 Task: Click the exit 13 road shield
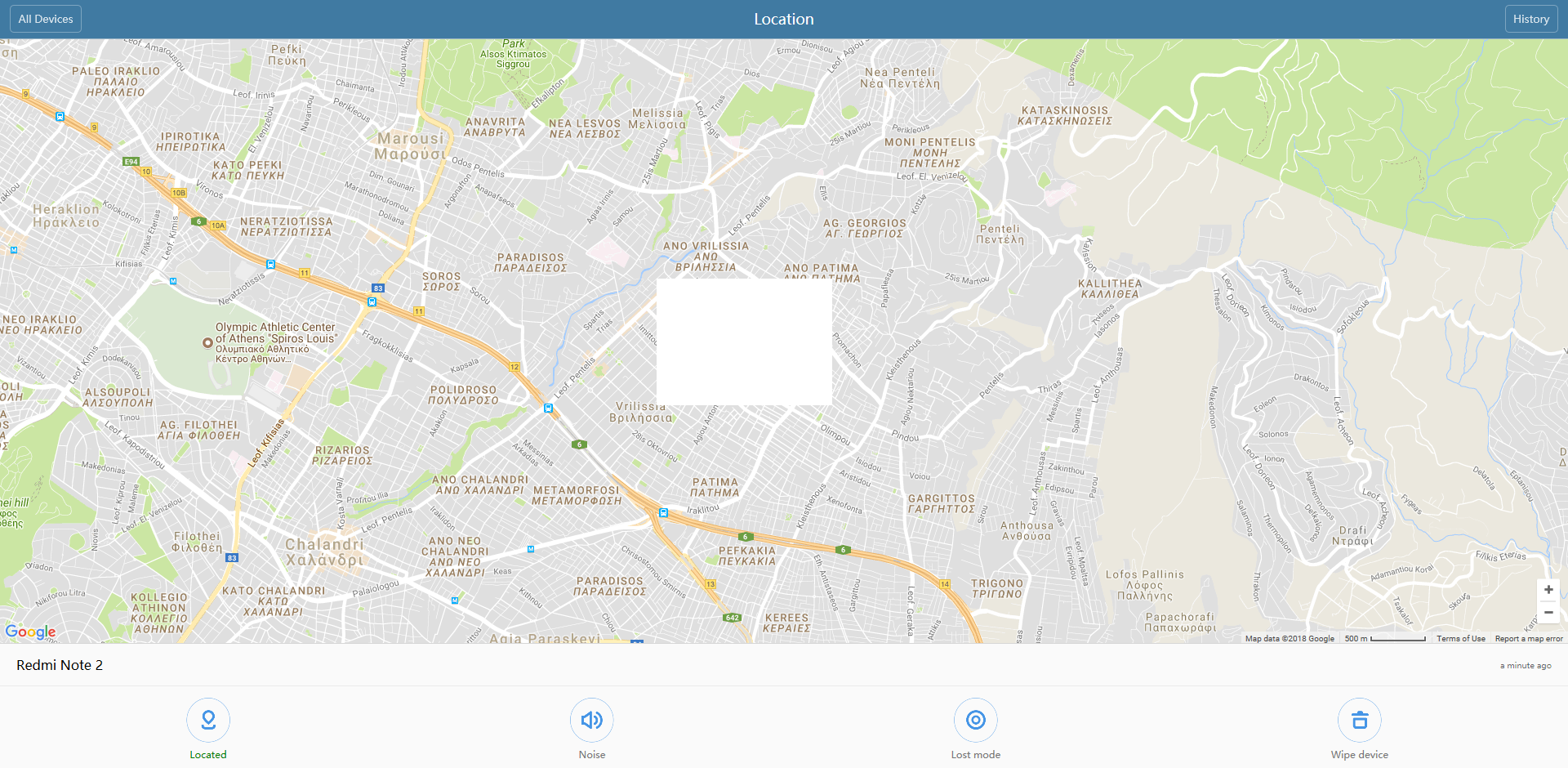tap(710, 584)
